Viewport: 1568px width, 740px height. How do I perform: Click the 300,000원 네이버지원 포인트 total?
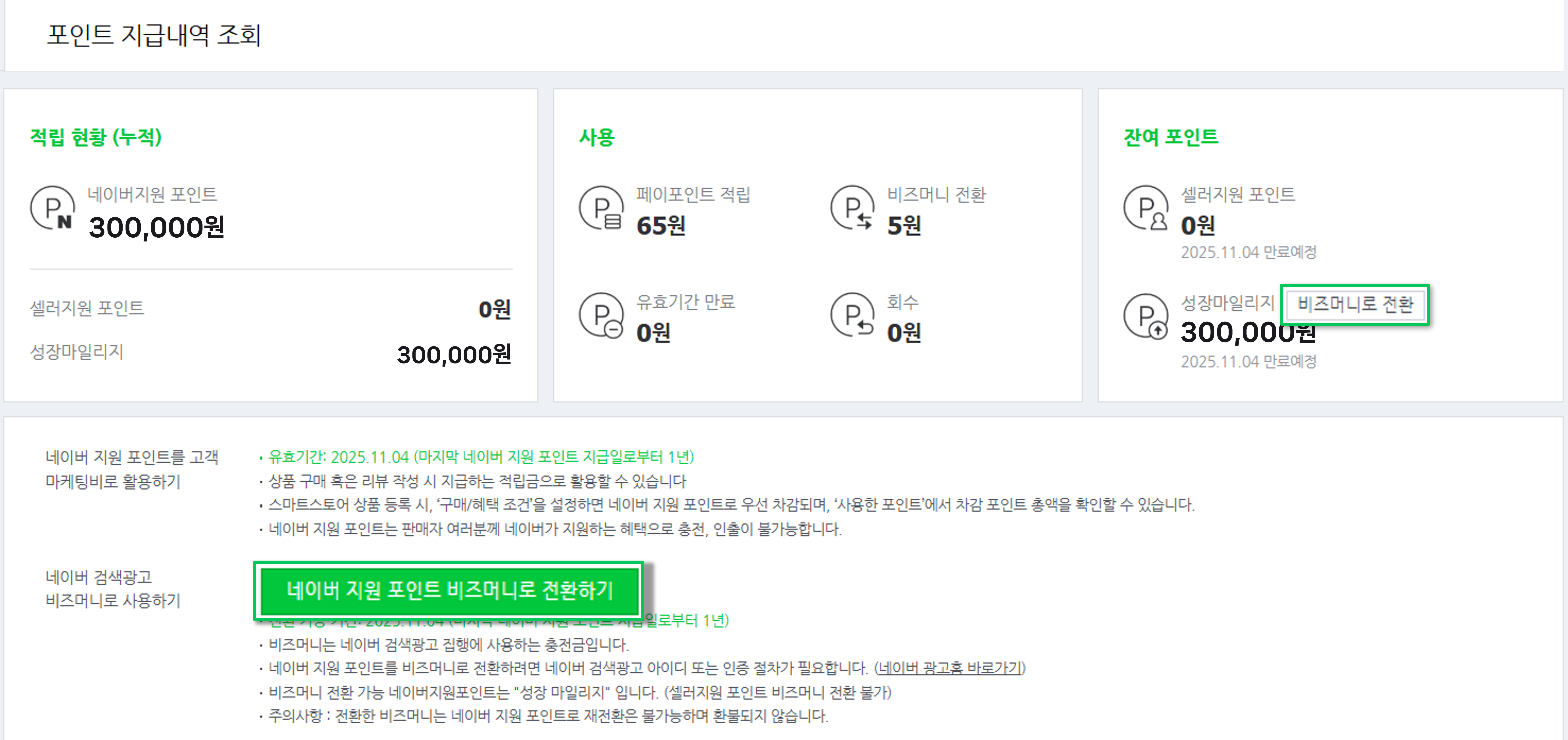156,228
